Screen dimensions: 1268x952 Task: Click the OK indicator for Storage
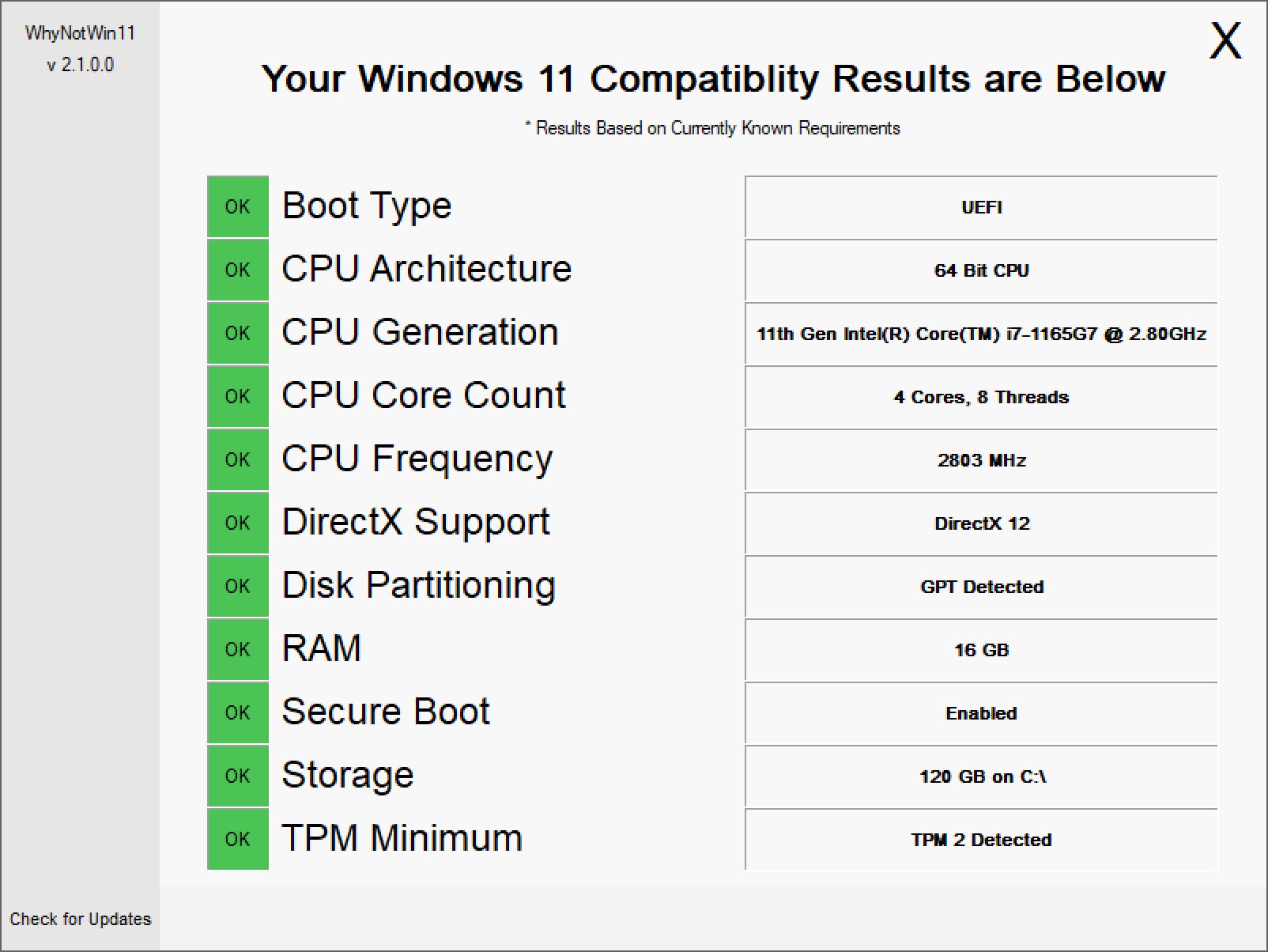[x=237, y=776]
